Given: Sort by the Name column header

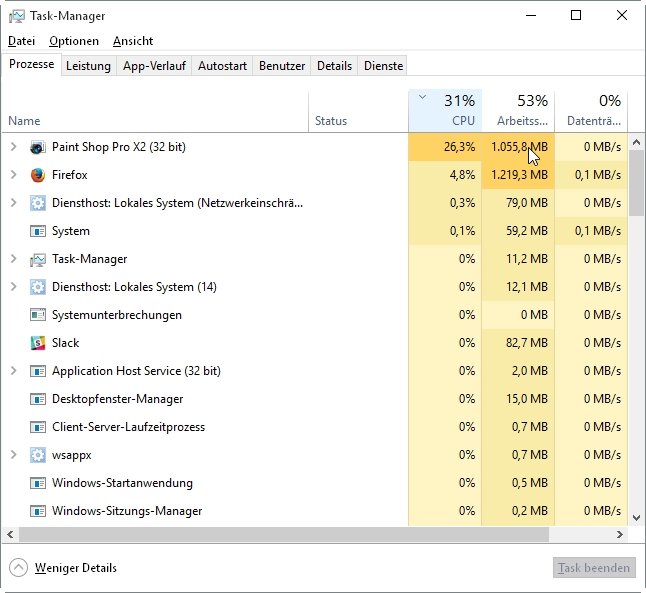Looking at the screenshot, I should click(155, 111).
